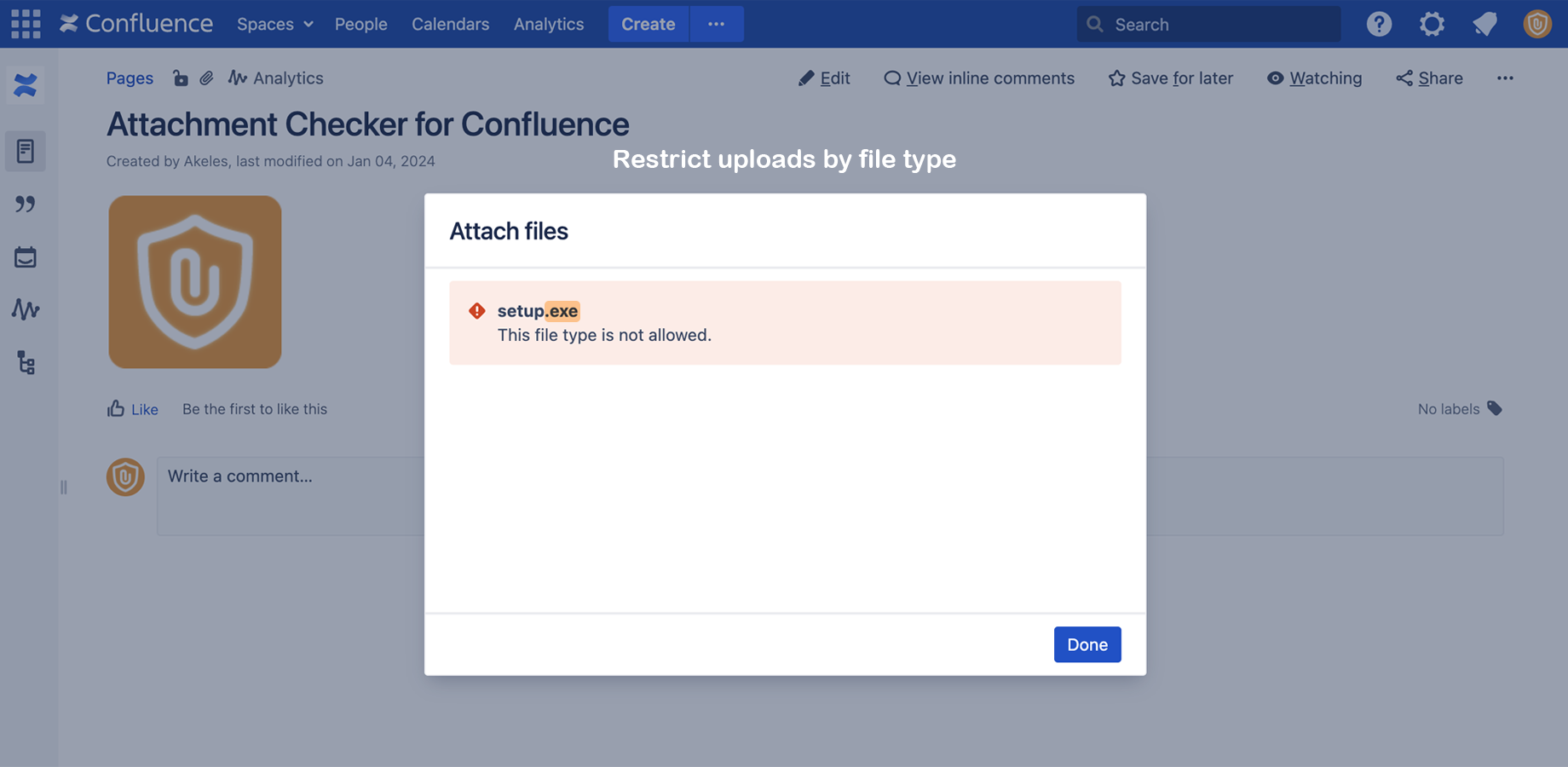Open the page more actions ellipsis

tap(1505, 78)
